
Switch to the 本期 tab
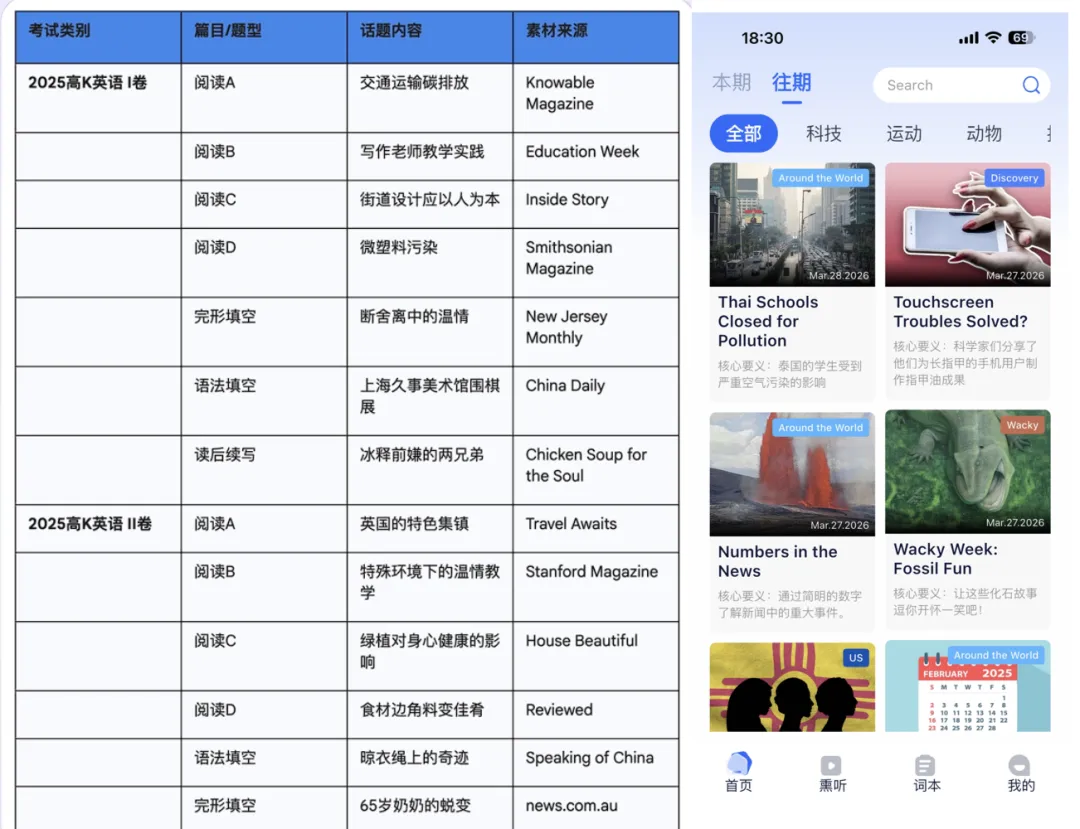point(731,83)
